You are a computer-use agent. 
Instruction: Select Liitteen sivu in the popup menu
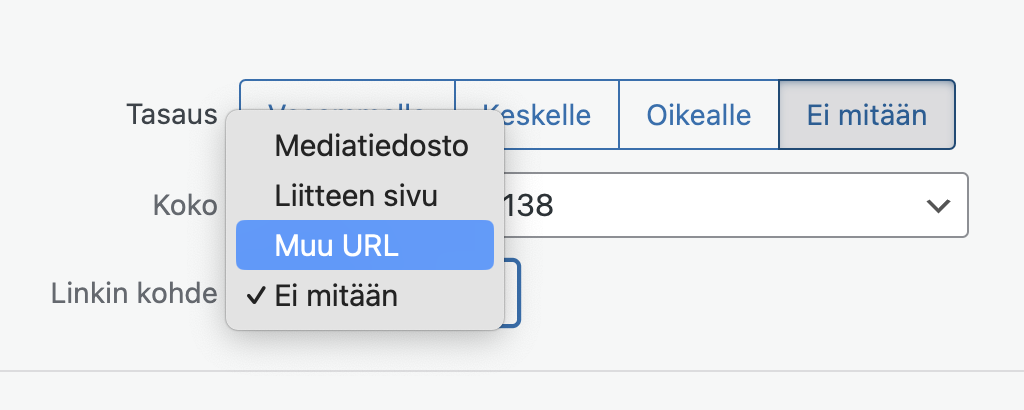click(356, 195)
